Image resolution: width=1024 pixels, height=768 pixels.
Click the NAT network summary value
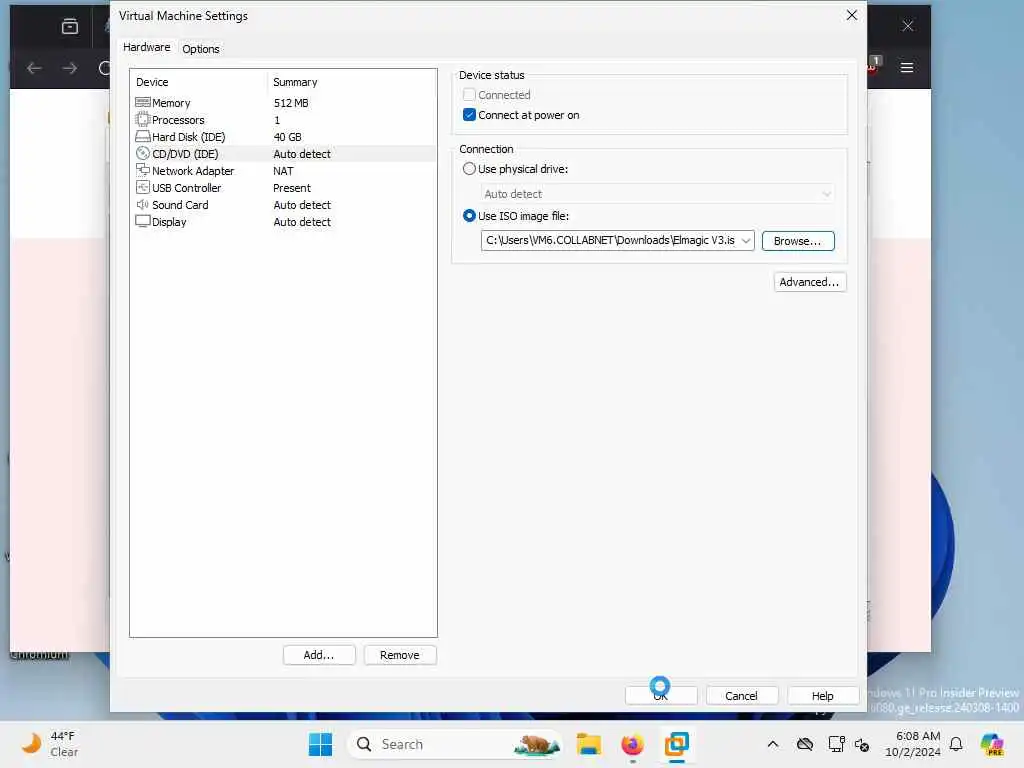point(283,170)
